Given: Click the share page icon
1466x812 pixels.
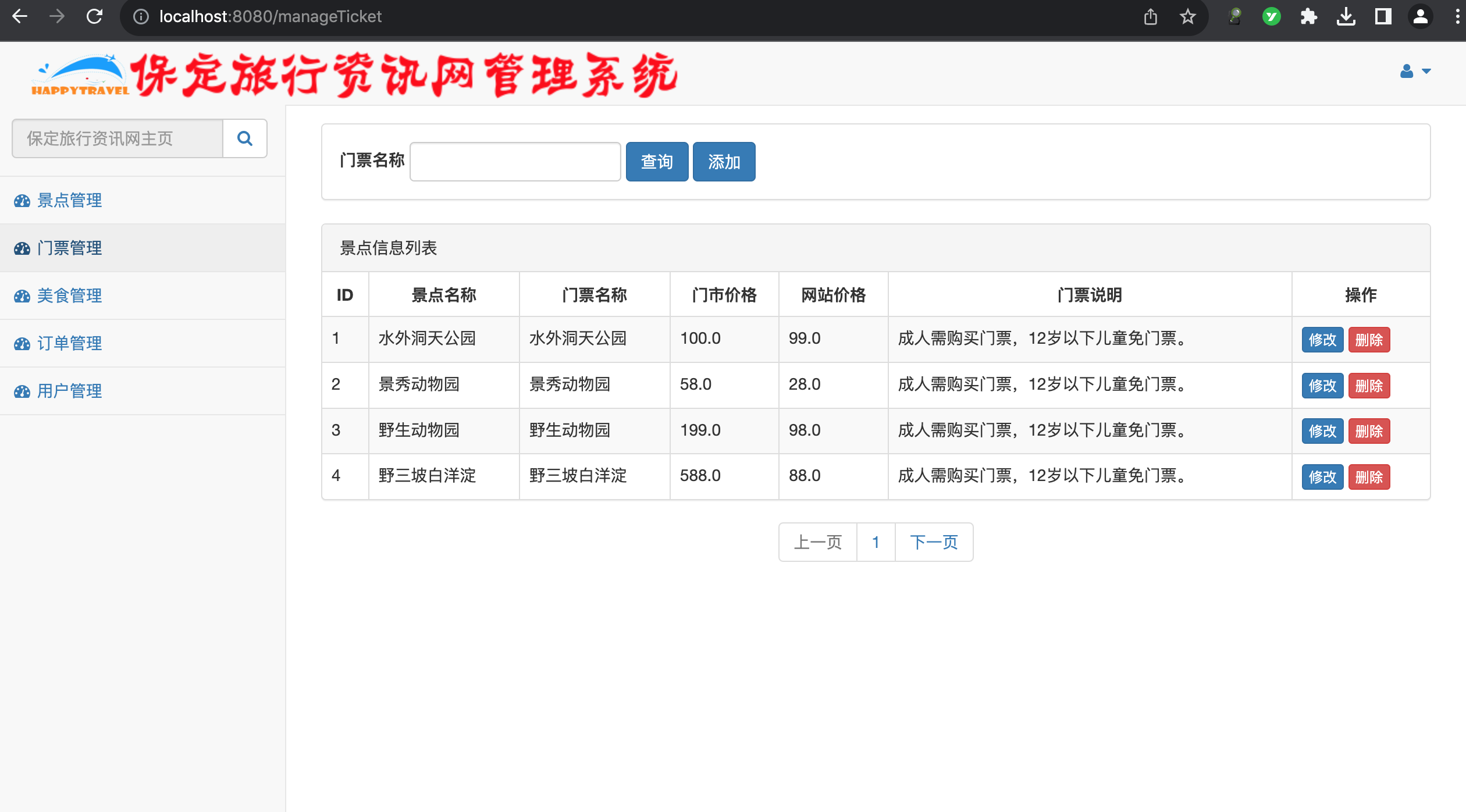Looking at the screenshot, I should (1151, 16).
